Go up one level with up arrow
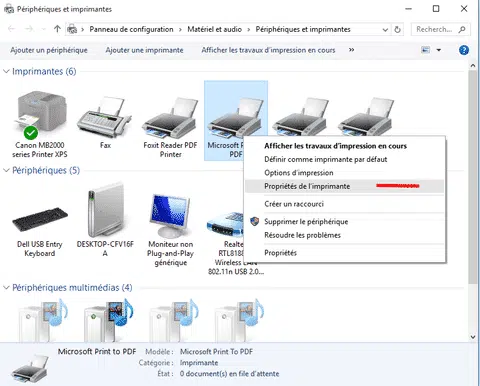The width and height of the screenshot is (480, 386). point(57,29)
